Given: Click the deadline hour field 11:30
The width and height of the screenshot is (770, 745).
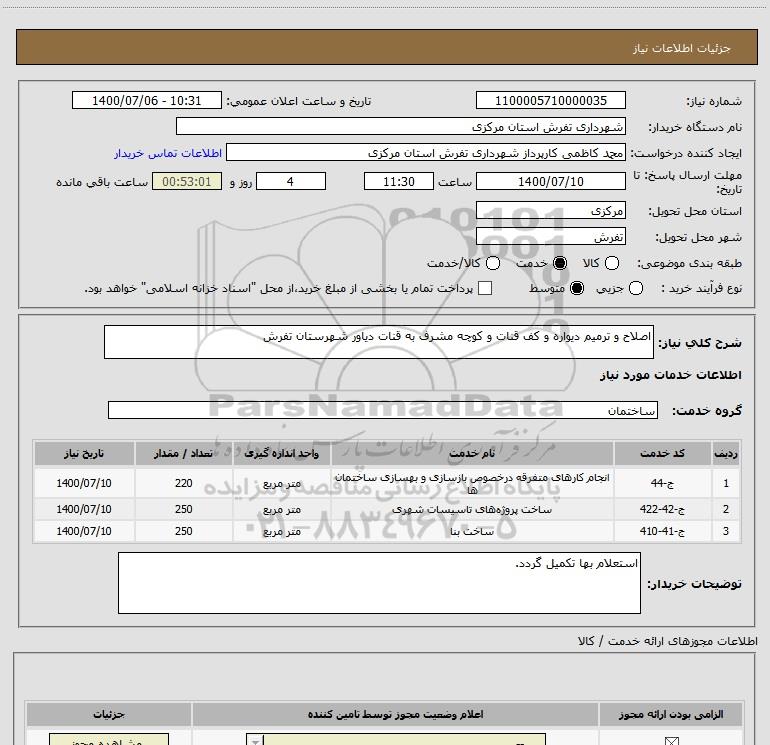Looking at the screenshot, I should click(x=399, y=182).
